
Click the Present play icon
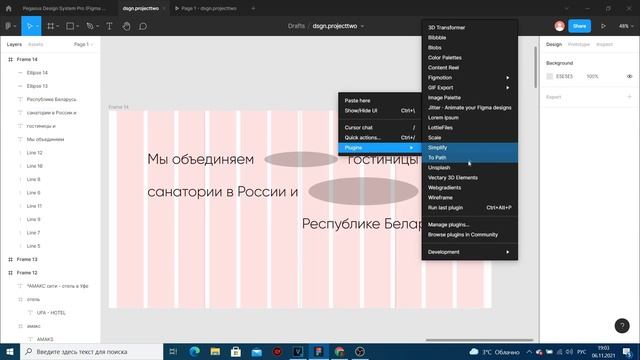[603, 26]
